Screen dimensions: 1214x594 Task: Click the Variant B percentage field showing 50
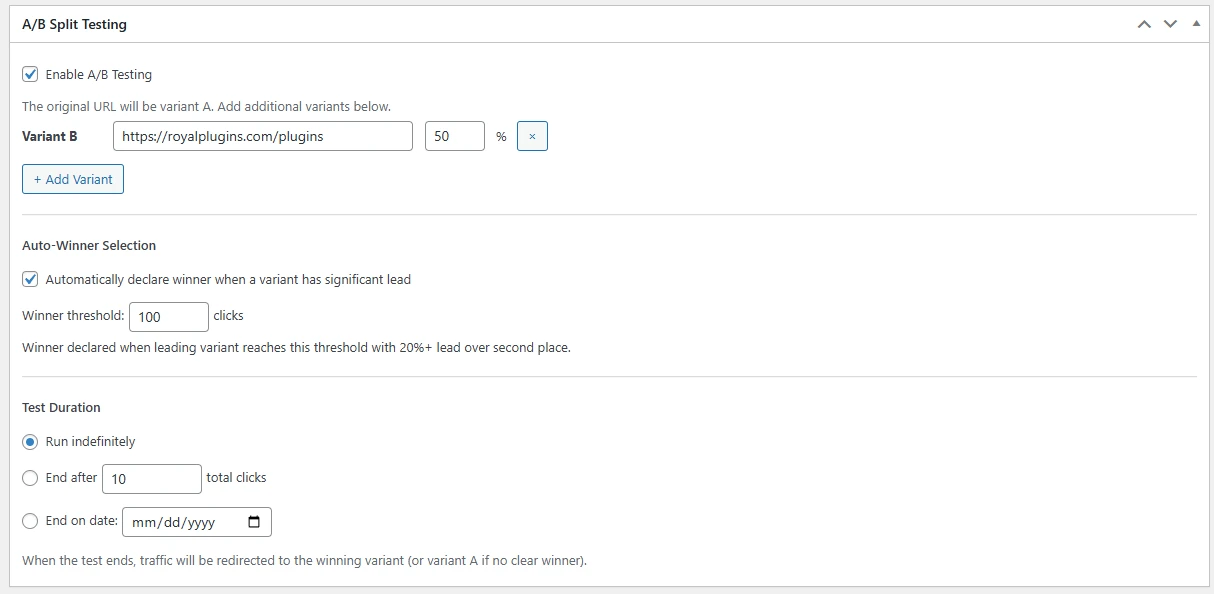pyautogui.click(x=454, y=136)
